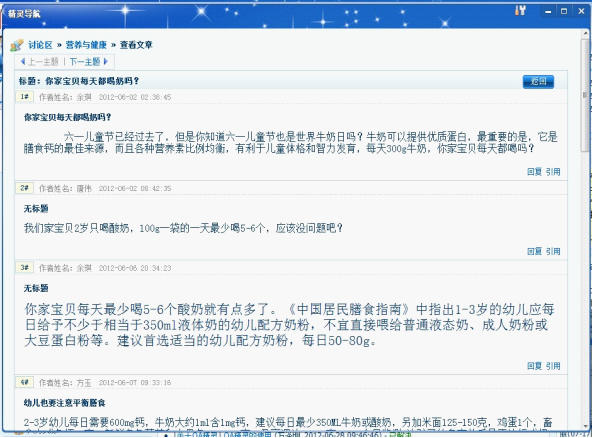Open the 讨论区 breadcrumb link
This screenshot has height=438, width=593.
coord(40,45)
